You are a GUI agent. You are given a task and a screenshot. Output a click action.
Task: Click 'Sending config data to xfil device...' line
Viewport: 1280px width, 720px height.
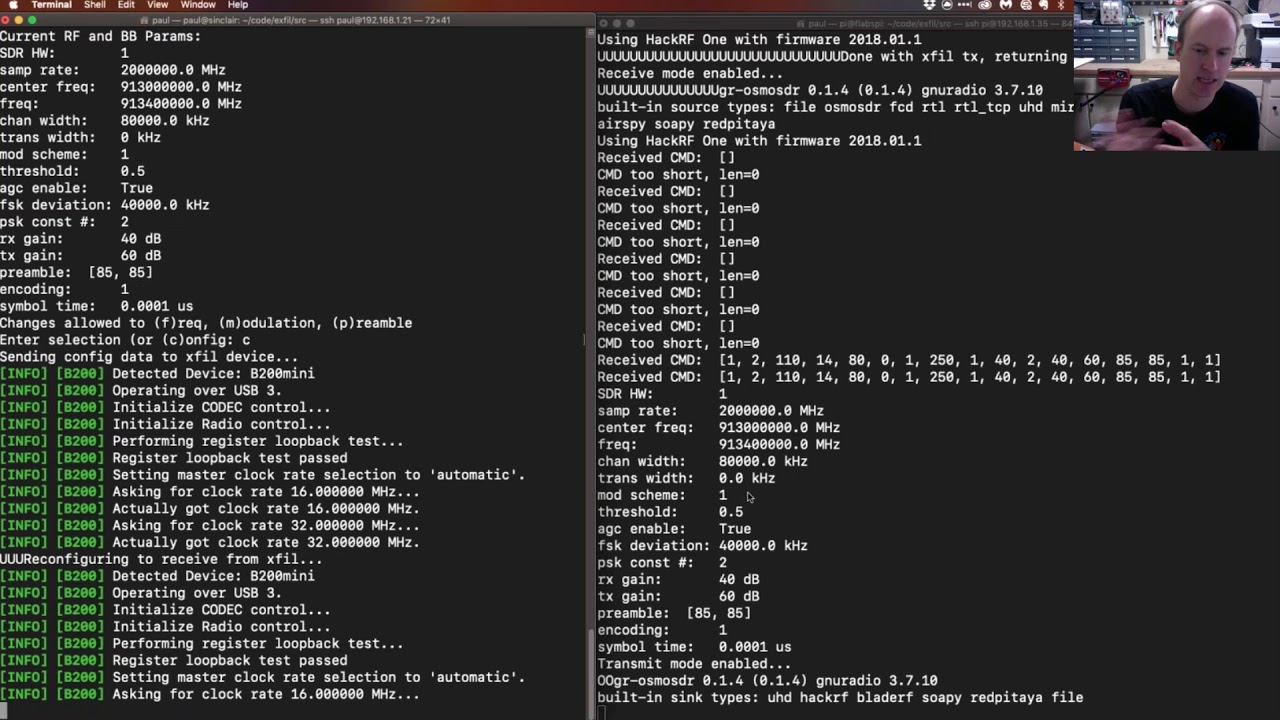[149, 357]
